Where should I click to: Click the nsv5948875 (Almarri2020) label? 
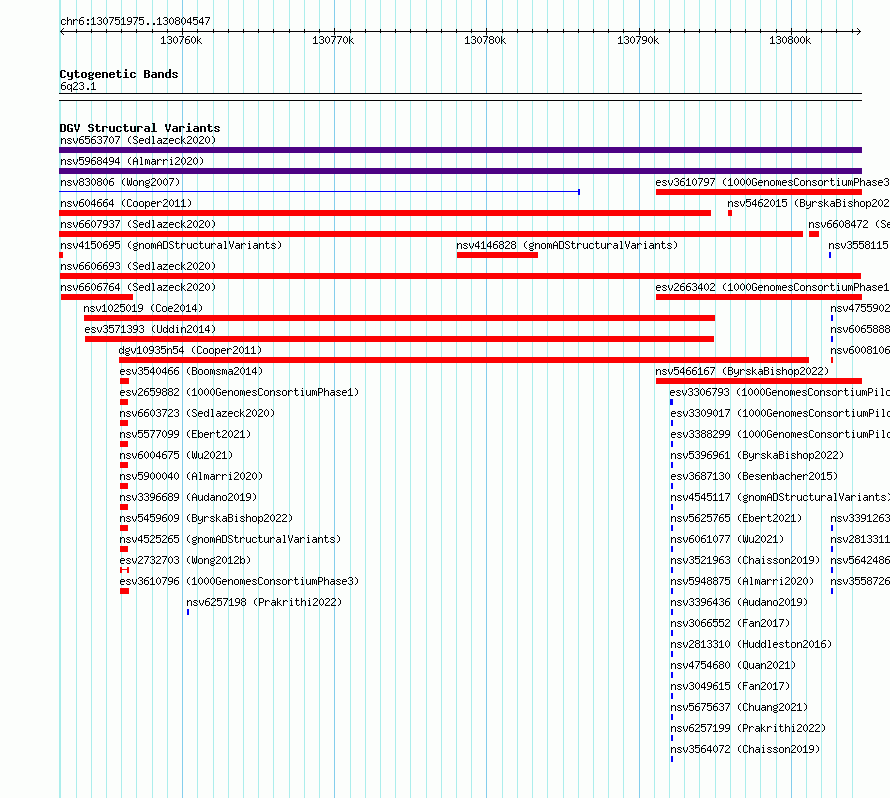coord(742,581)
